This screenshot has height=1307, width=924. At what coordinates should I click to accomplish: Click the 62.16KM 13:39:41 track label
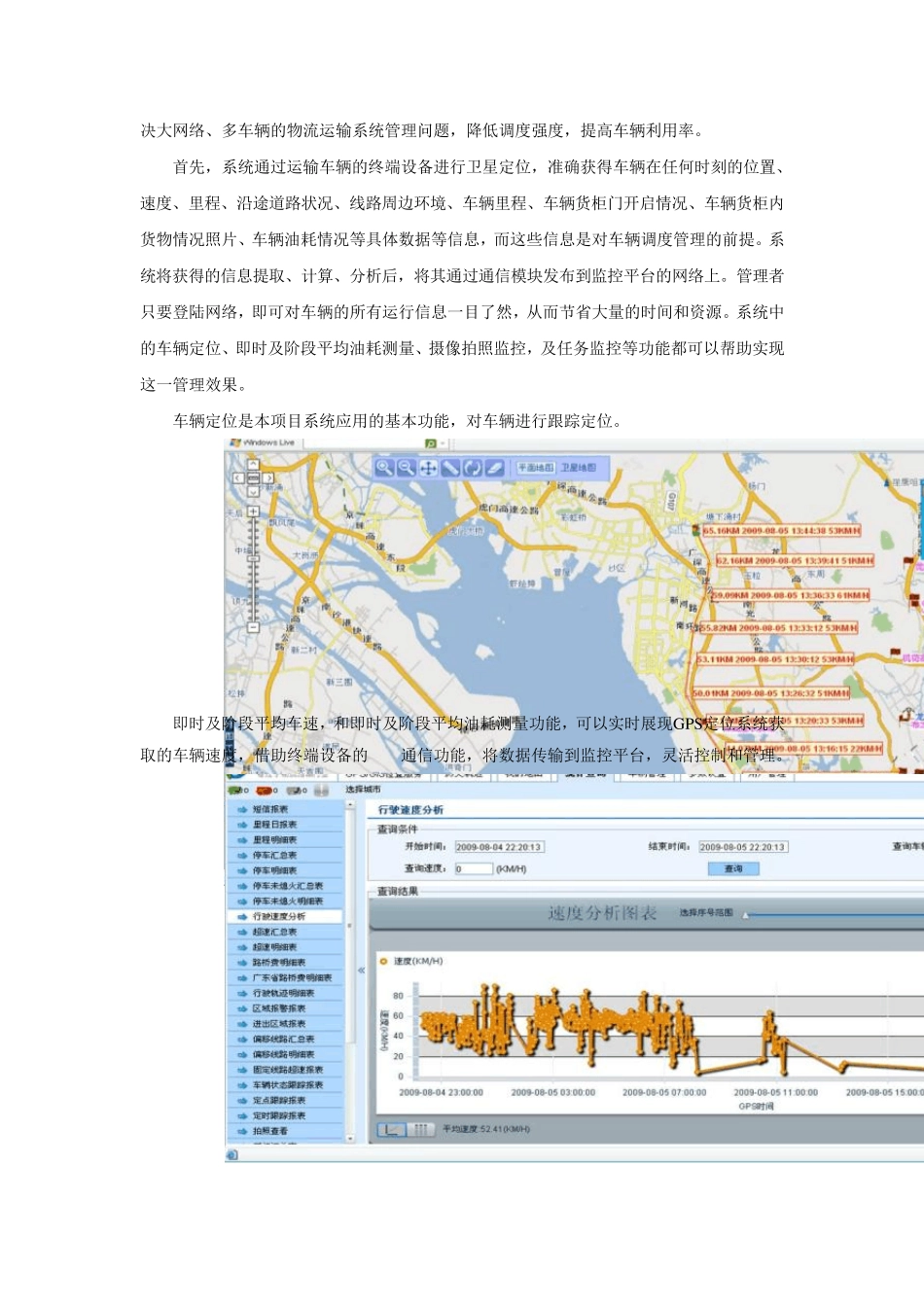(x=796, y=561)
